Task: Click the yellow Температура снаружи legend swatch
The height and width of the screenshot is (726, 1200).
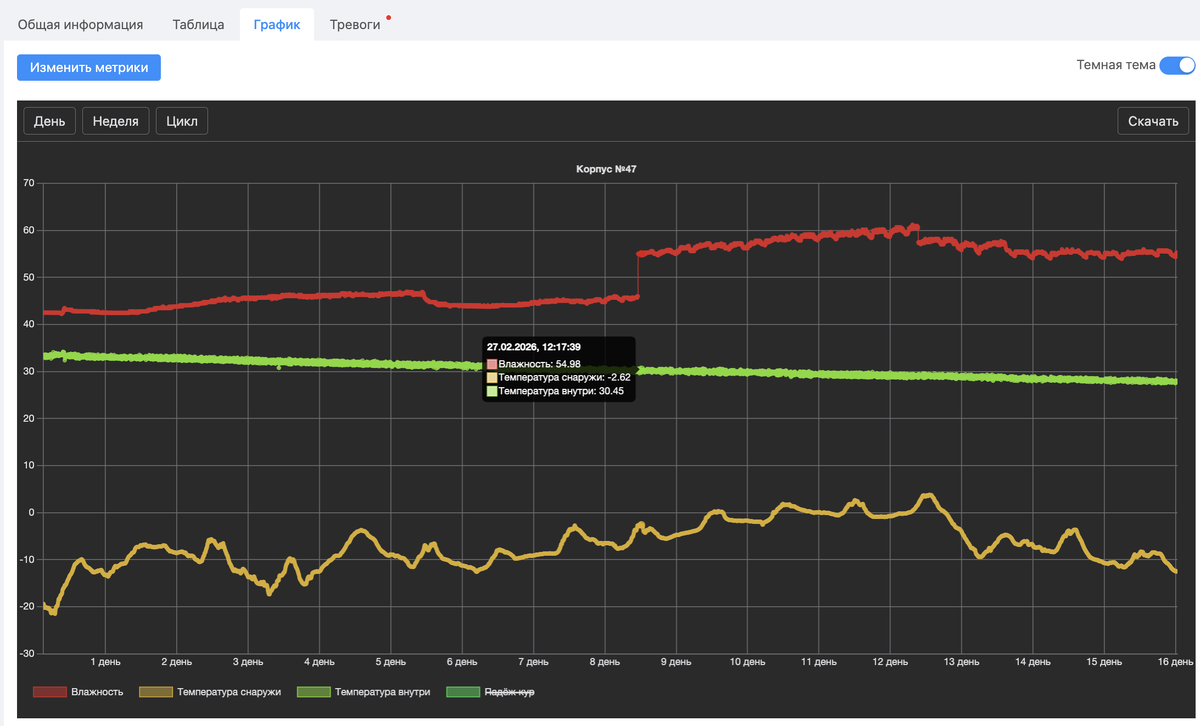Action: tap(155, 691)
